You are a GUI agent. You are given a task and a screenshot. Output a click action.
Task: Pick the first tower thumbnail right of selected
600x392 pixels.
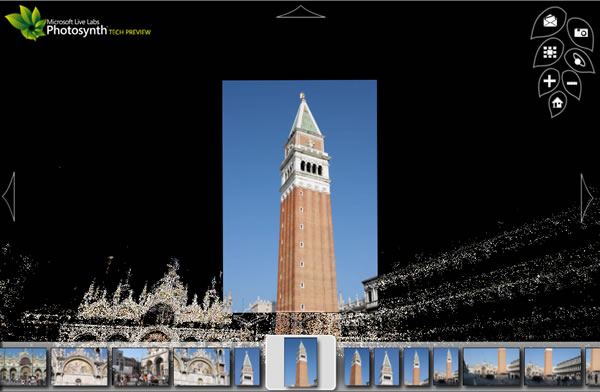pos(356,366)
